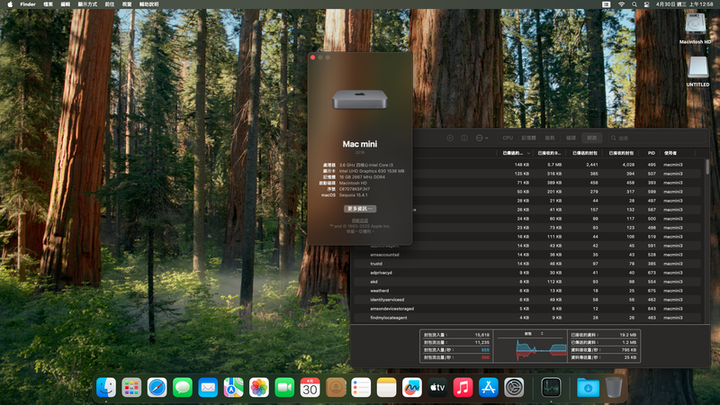Click the Mac mini image in About window

coord(360,99)
